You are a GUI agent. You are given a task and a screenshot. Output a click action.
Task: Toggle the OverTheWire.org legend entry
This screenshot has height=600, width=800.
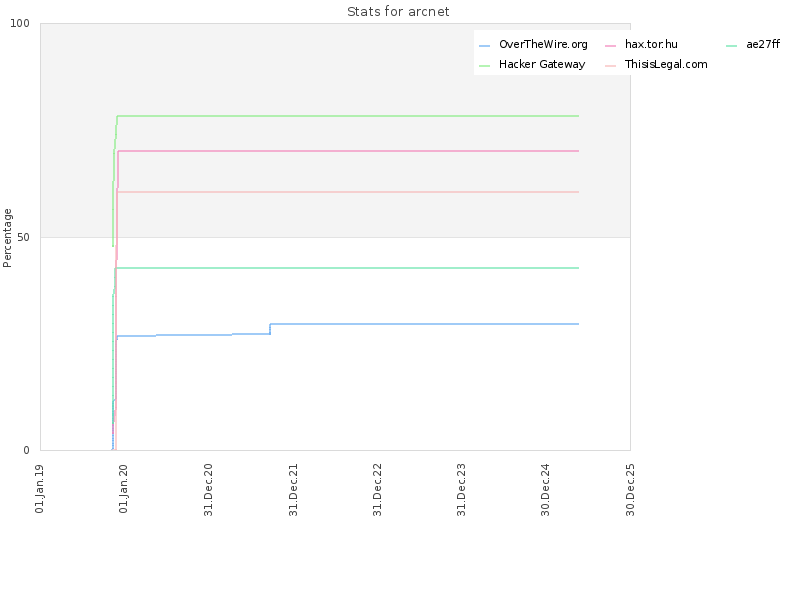click(534, 45)
